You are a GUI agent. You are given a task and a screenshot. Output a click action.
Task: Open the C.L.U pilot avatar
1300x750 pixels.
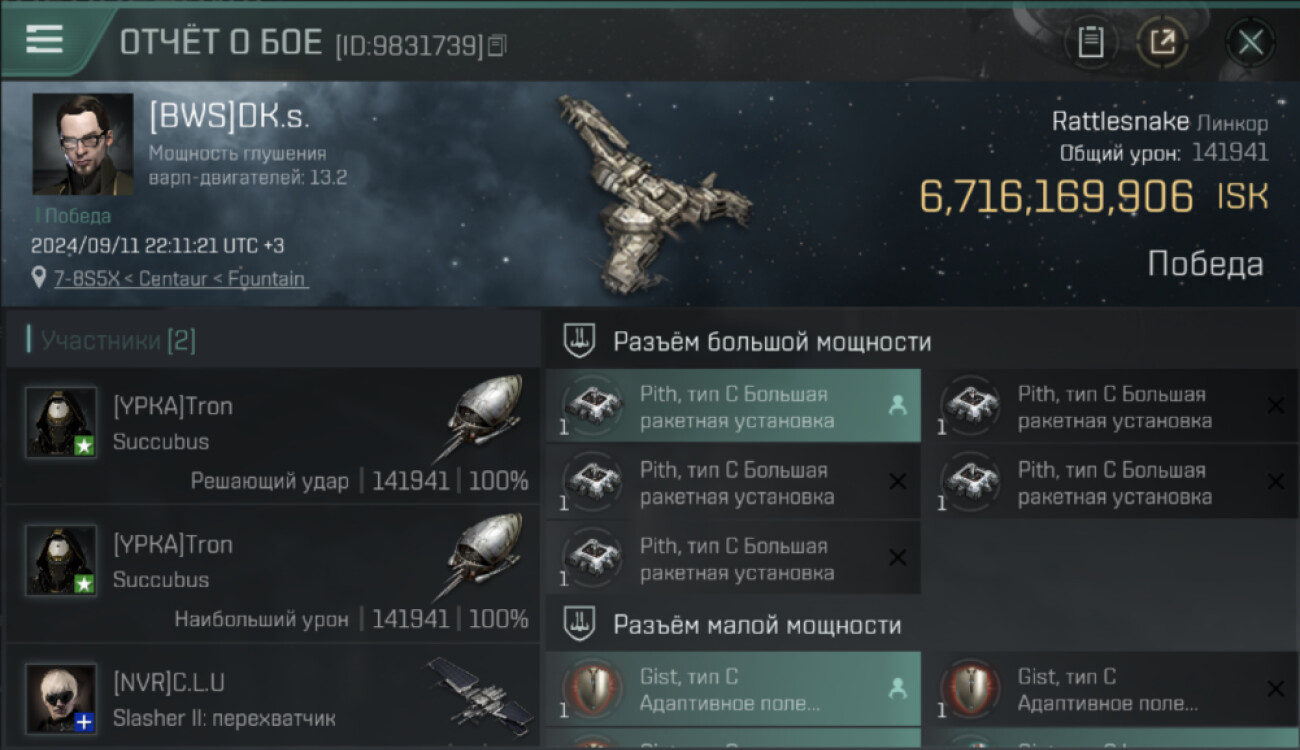61,698
